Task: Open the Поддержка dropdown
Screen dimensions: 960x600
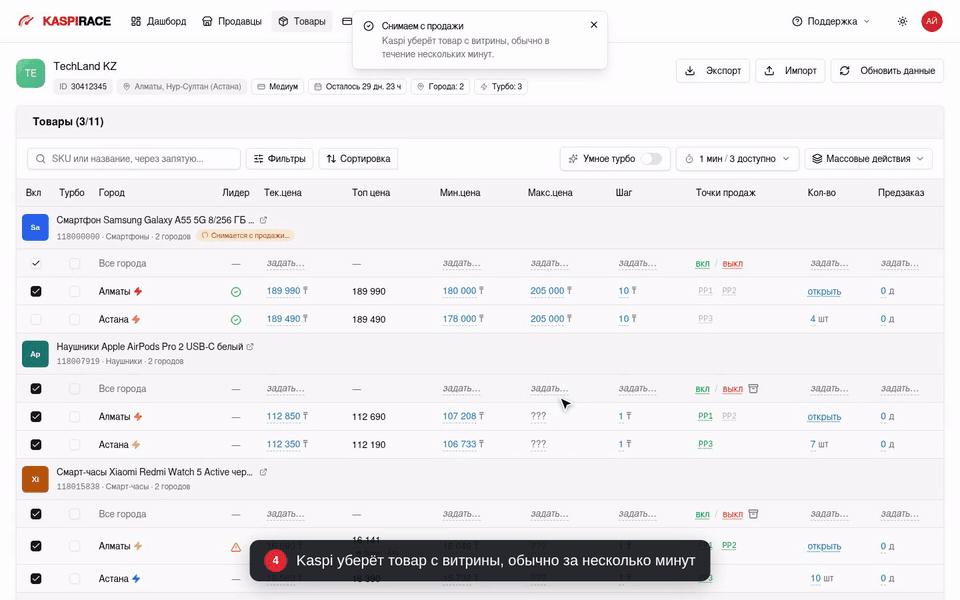Action: 831,21
